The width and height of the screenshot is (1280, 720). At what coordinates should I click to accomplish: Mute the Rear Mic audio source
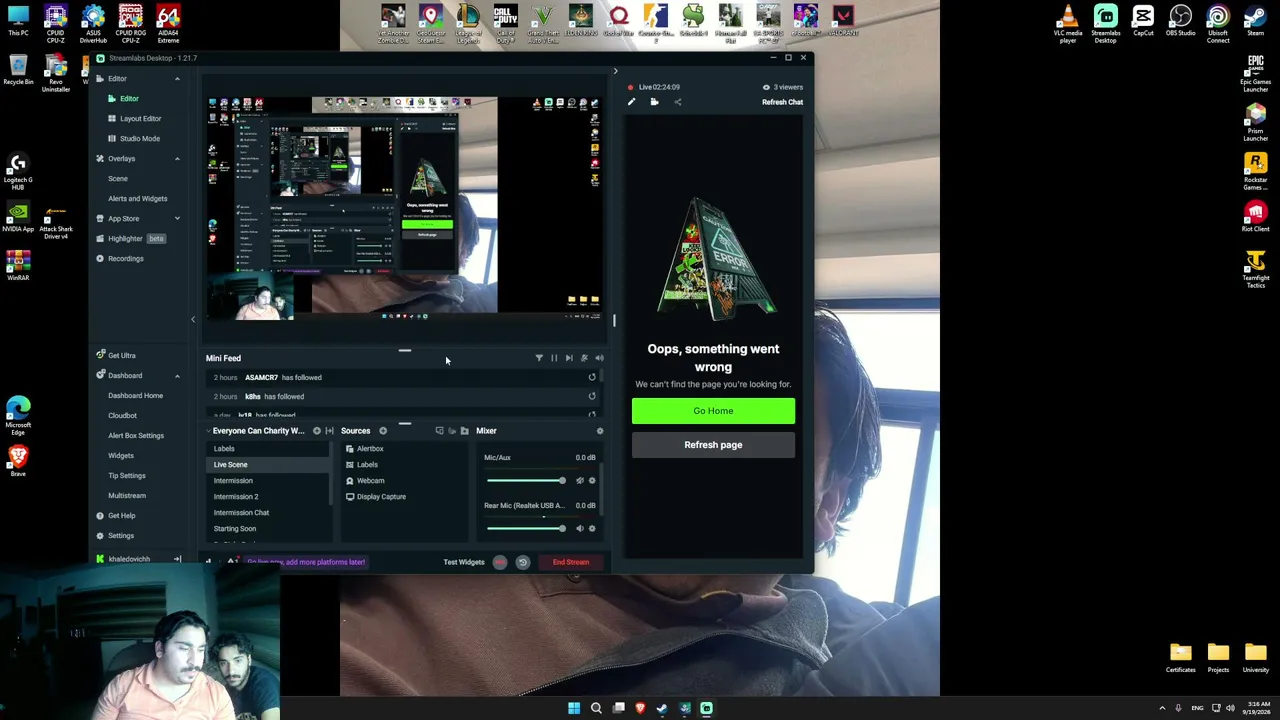(580, 529)
